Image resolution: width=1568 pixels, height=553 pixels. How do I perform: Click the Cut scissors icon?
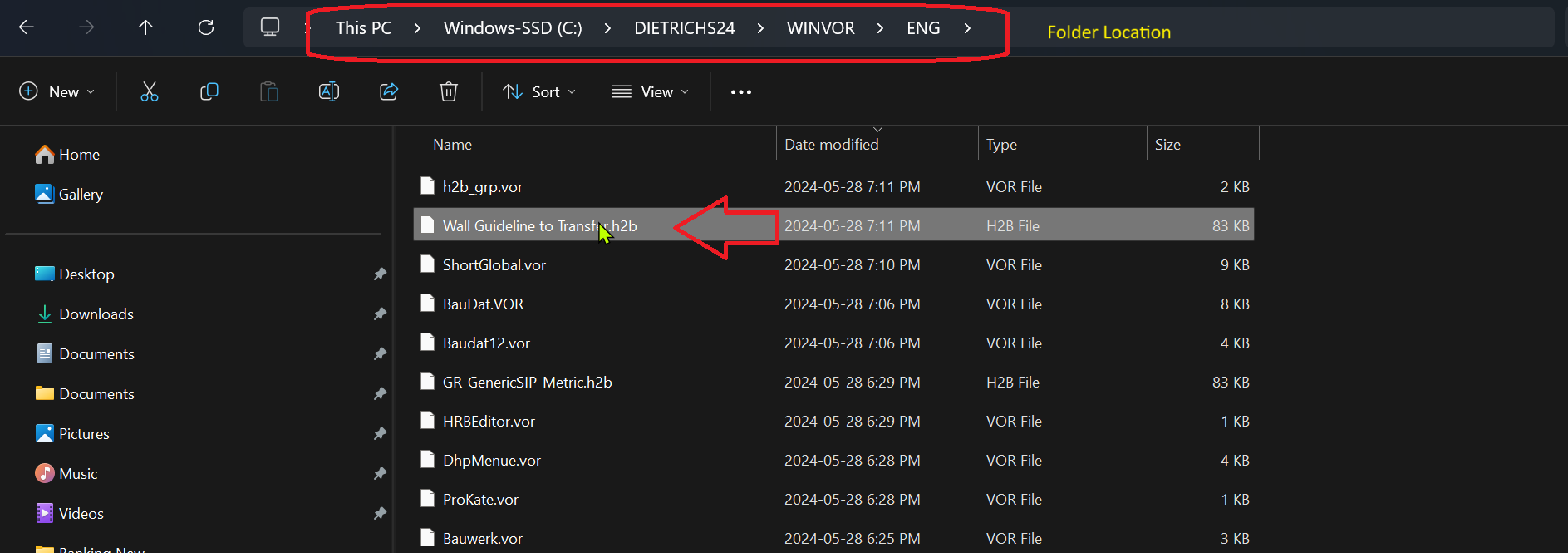coord(150,91)
